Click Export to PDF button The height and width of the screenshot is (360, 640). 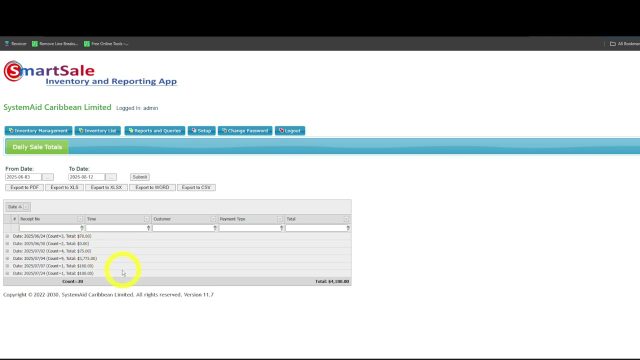[24, 187]
